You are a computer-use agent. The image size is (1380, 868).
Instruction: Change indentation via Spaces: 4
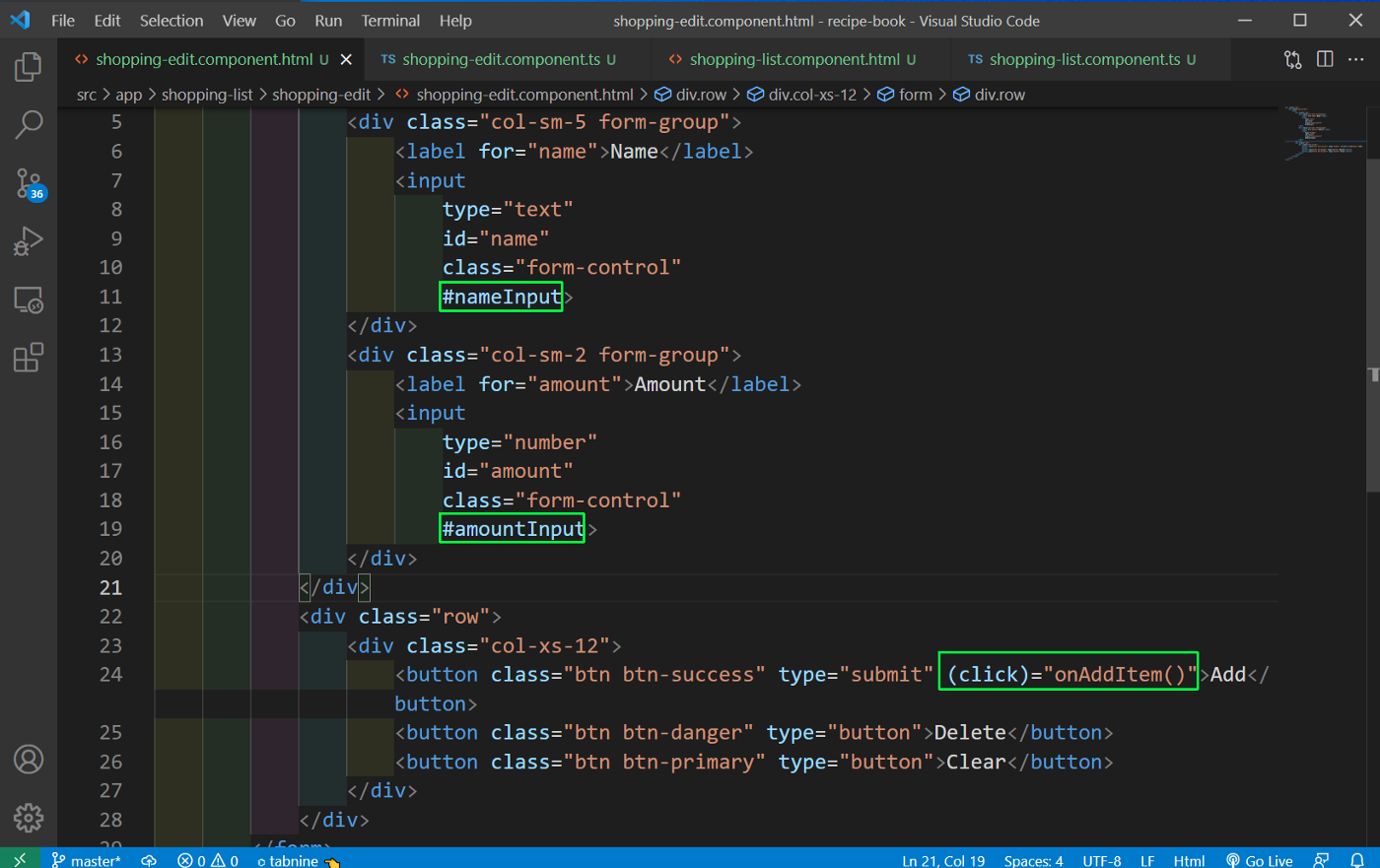[x=1033, y=860]
